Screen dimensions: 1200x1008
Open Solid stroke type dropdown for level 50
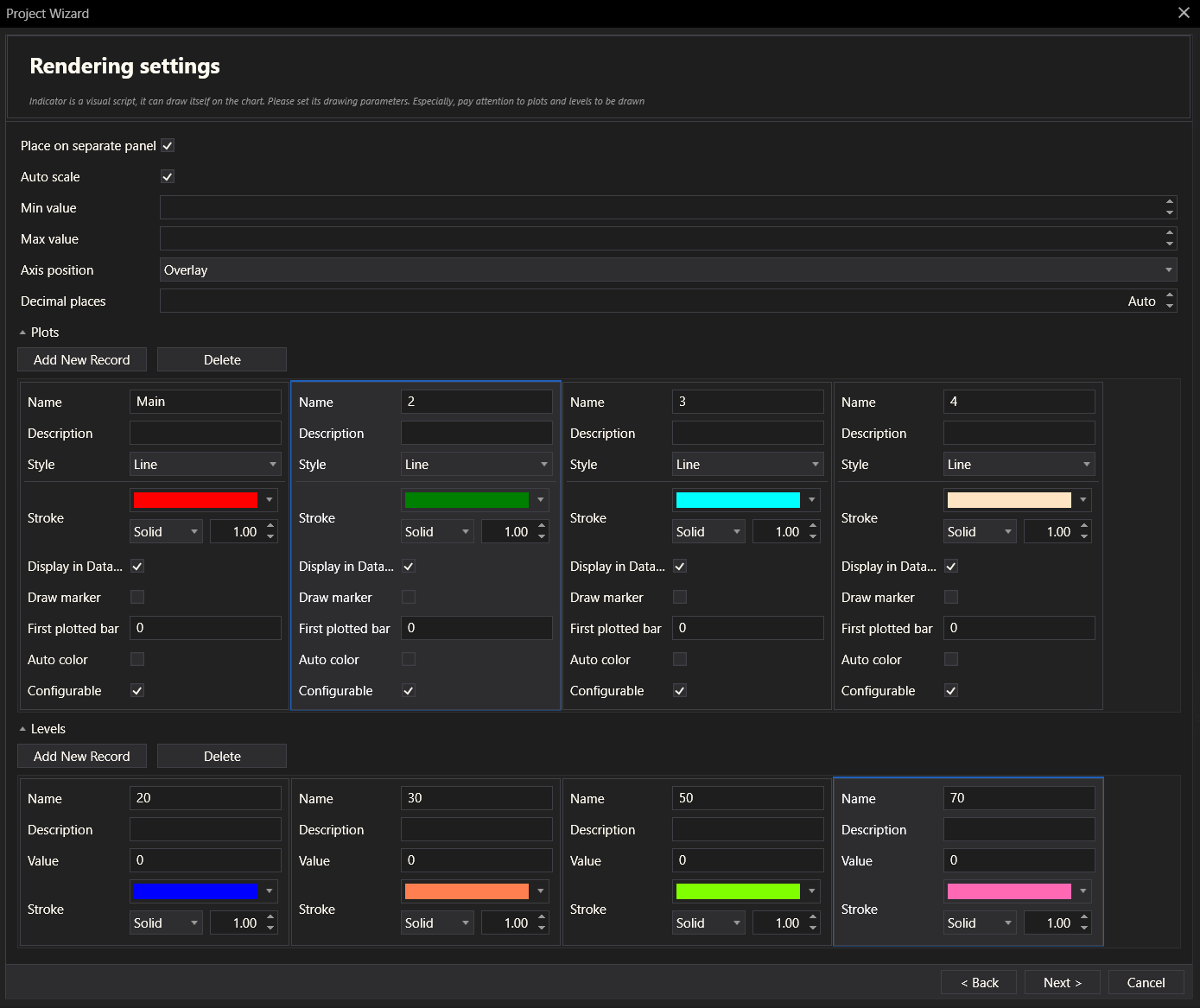coord(708,923)
